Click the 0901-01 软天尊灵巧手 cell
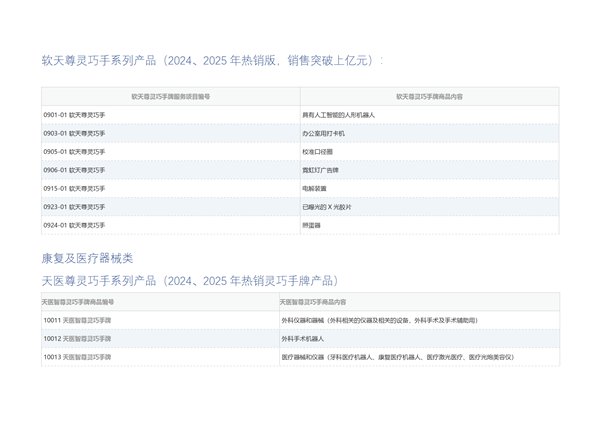Image resolution: width=600 pixels, height=424 pixels. pos(75,115)
